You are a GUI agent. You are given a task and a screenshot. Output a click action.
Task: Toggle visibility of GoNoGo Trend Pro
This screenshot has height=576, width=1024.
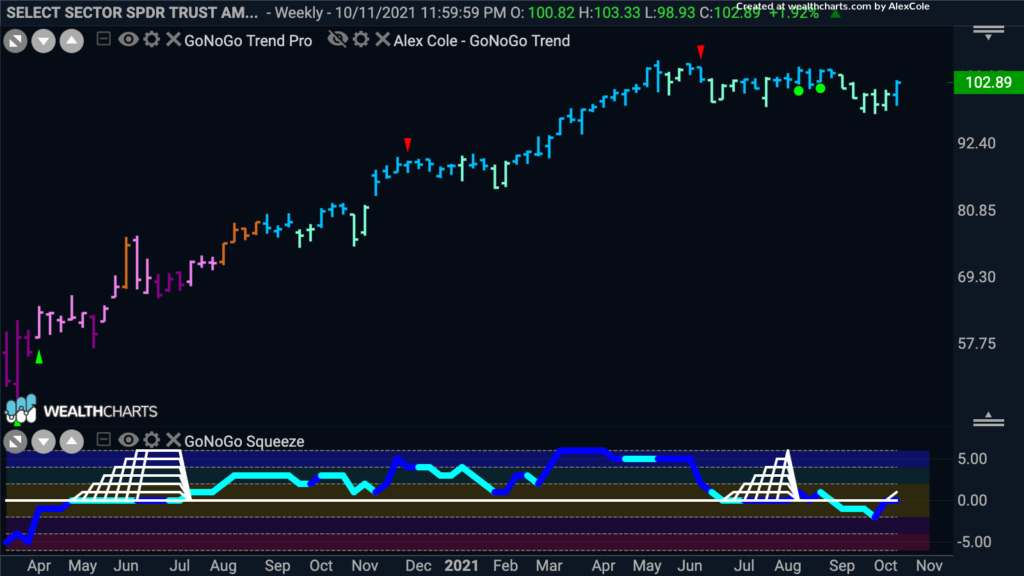[x=128, y=39]
